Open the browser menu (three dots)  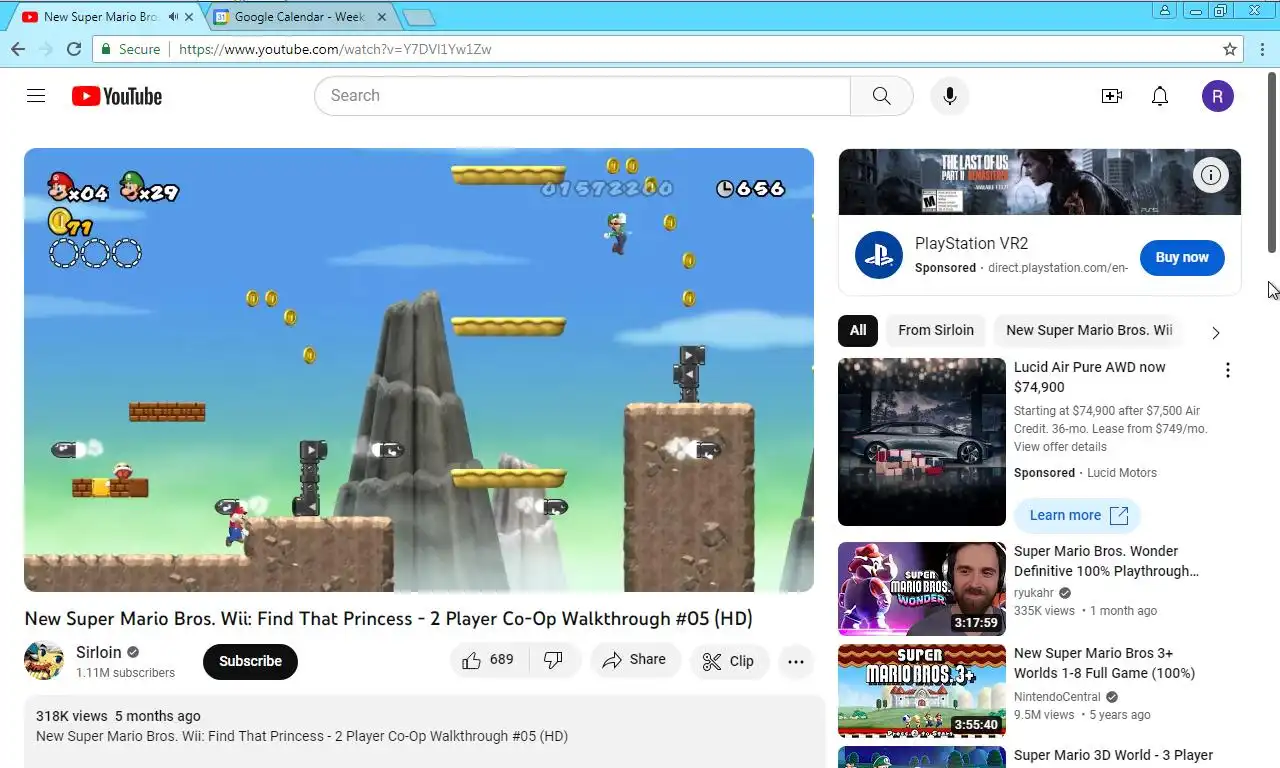(x=1261, y=49)
